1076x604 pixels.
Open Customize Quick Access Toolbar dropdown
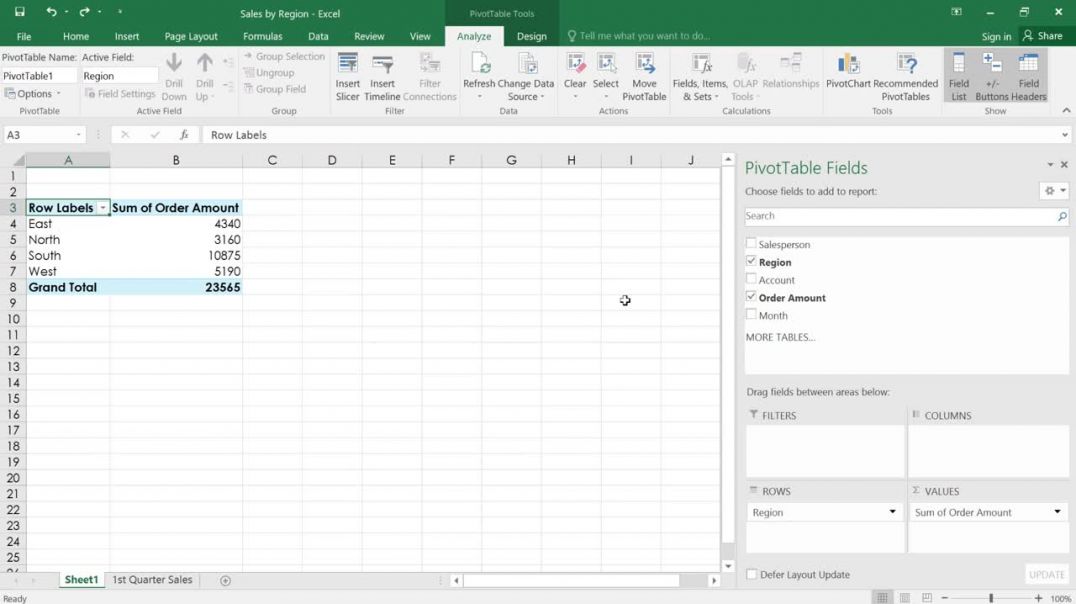[x=120, y=12]
